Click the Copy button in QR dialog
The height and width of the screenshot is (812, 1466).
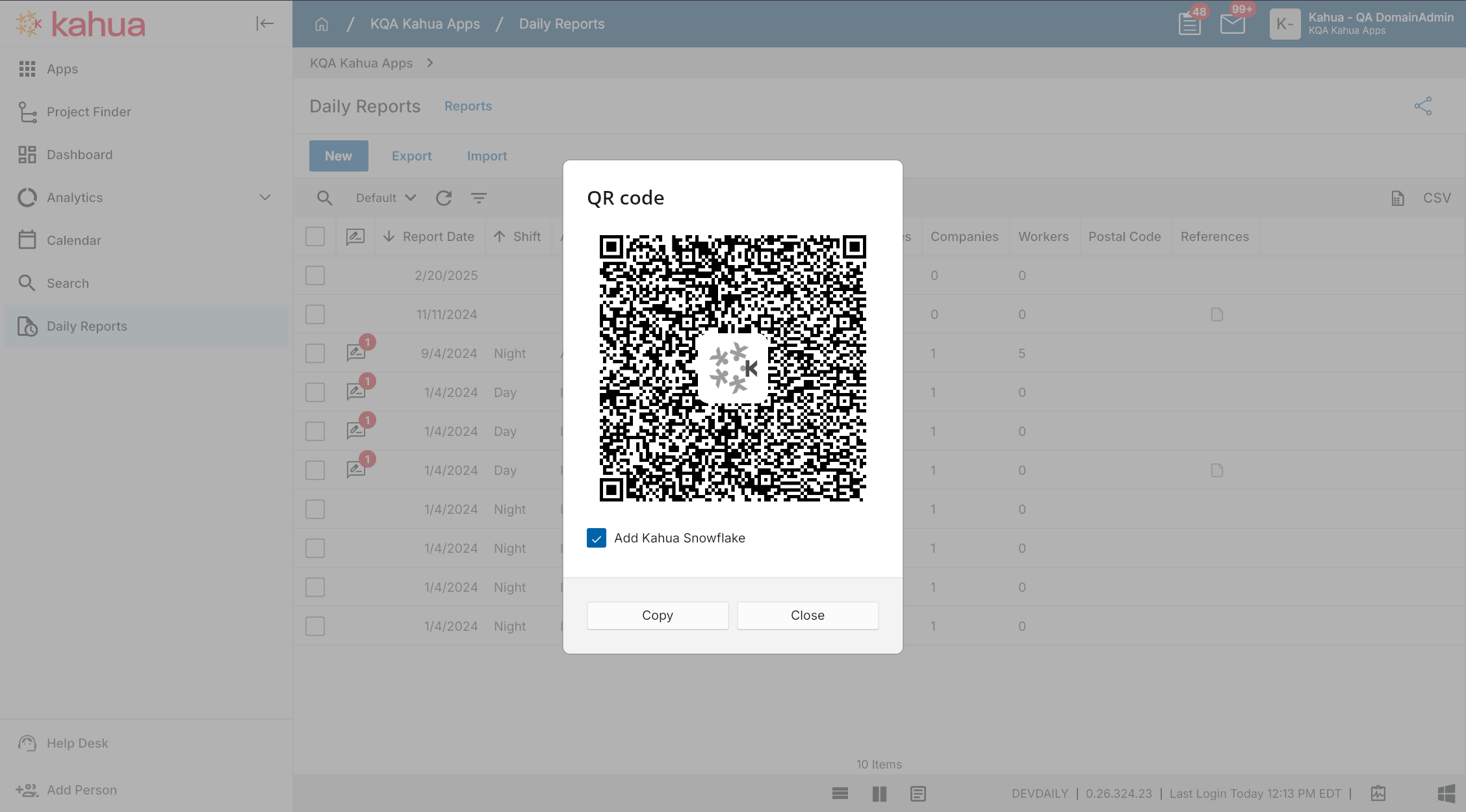[657, 615]
